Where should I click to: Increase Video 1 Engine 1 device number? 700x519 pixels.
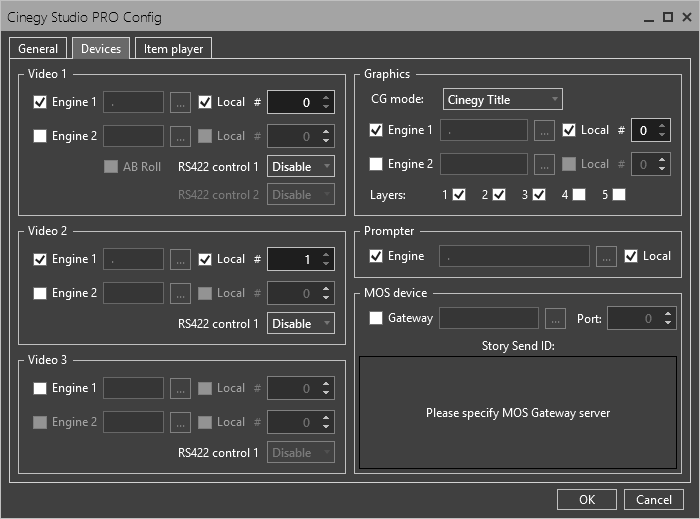326,98
